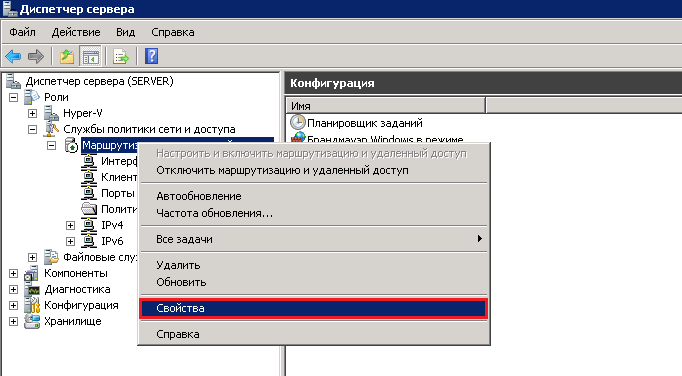
Task: Select the Роли tree label
Action: [56, 97]
